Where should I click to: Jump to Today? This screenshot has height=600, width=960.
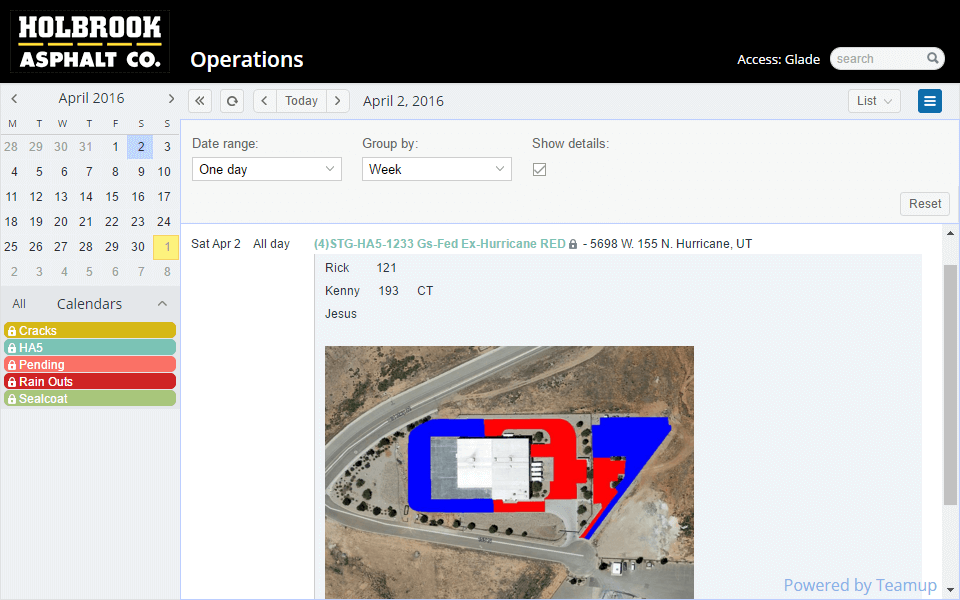click(x=301, y=101)
